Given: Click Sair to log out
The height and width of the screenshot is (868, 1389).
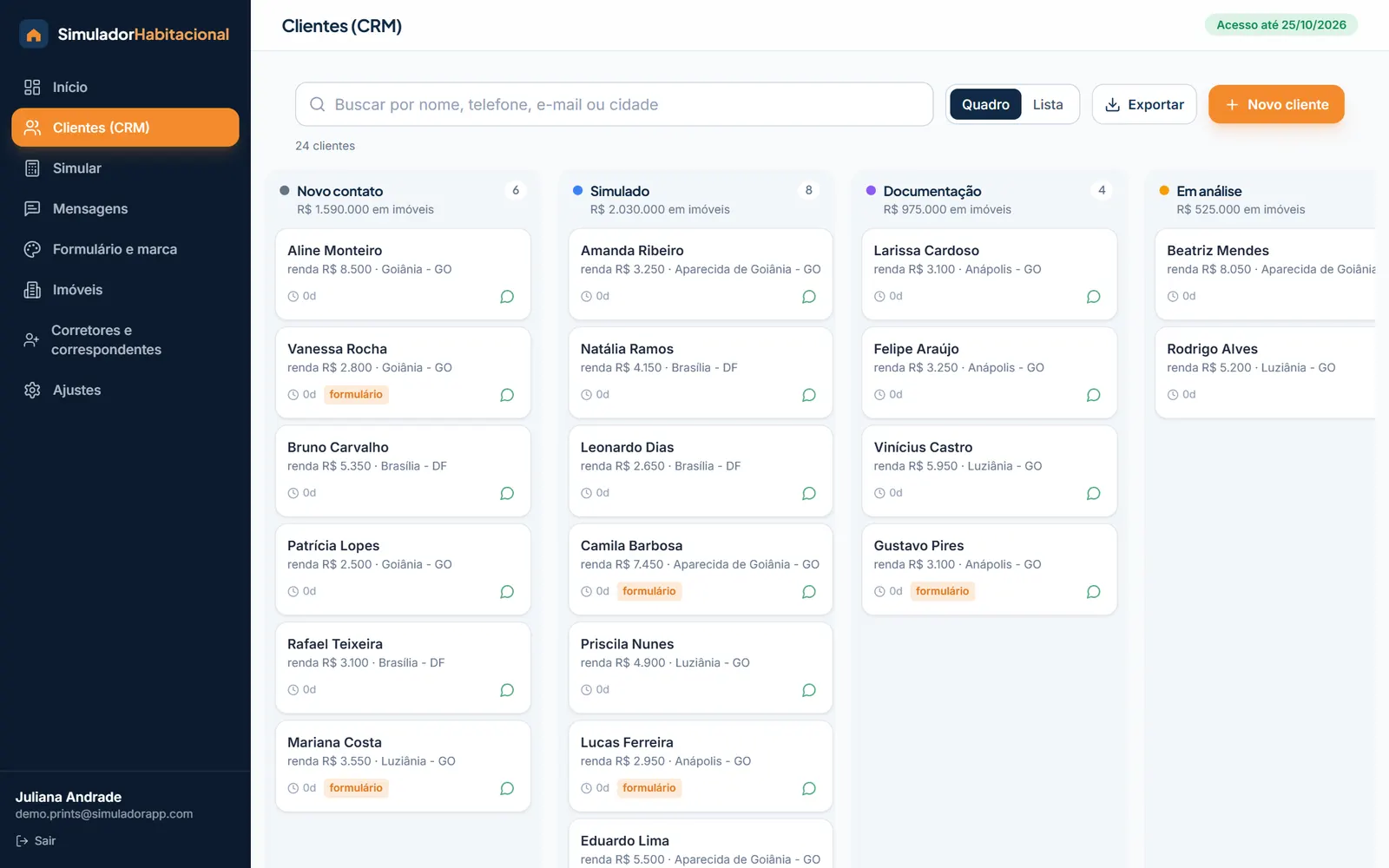Looking at the screenshot, I should pos(36,840).
